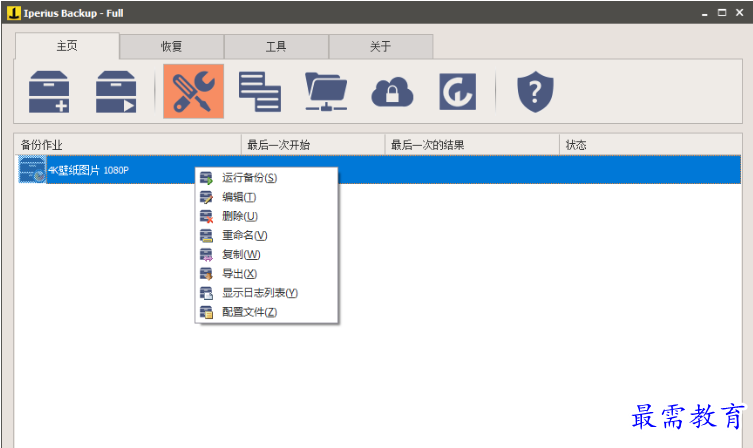The width and height of the screenshot is (753, 448).
Task: Click the cloud lock toolbar icon
Action: [x=392, y=92]
